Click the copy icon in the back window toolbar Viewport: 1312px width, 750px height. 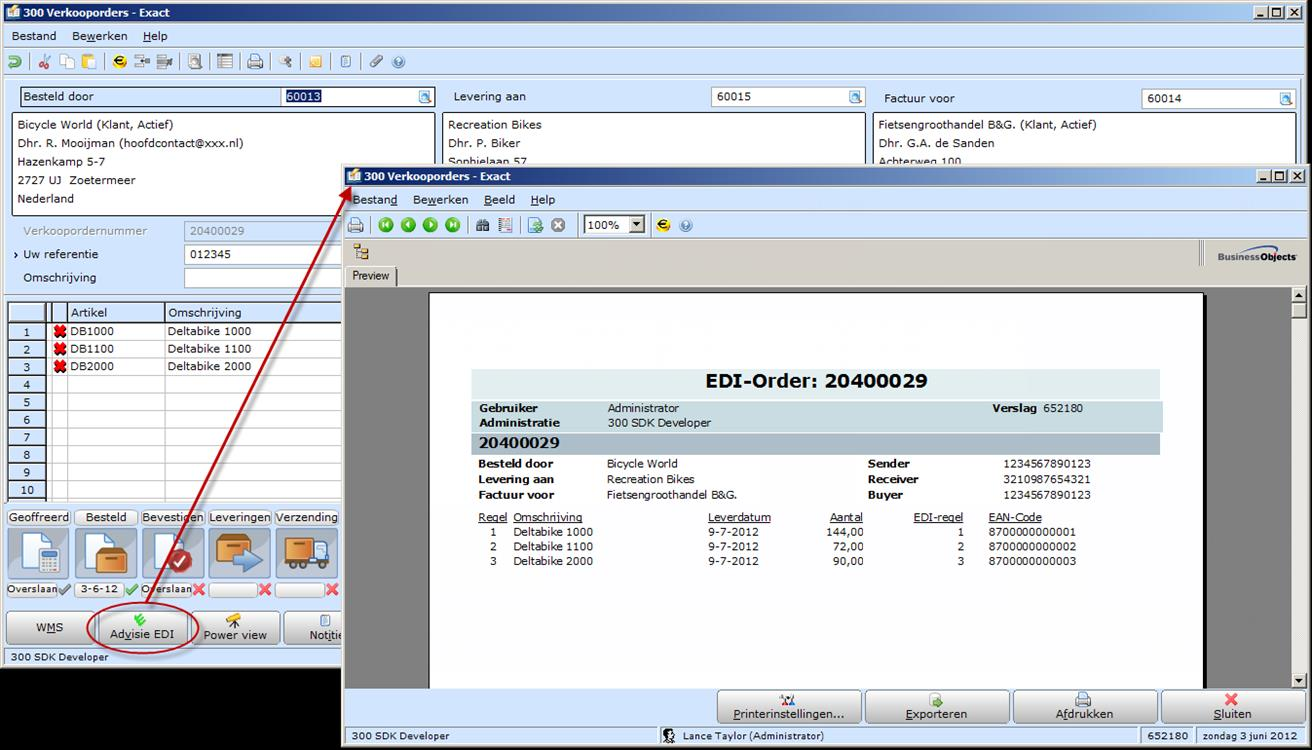click(x=67, y=62)
